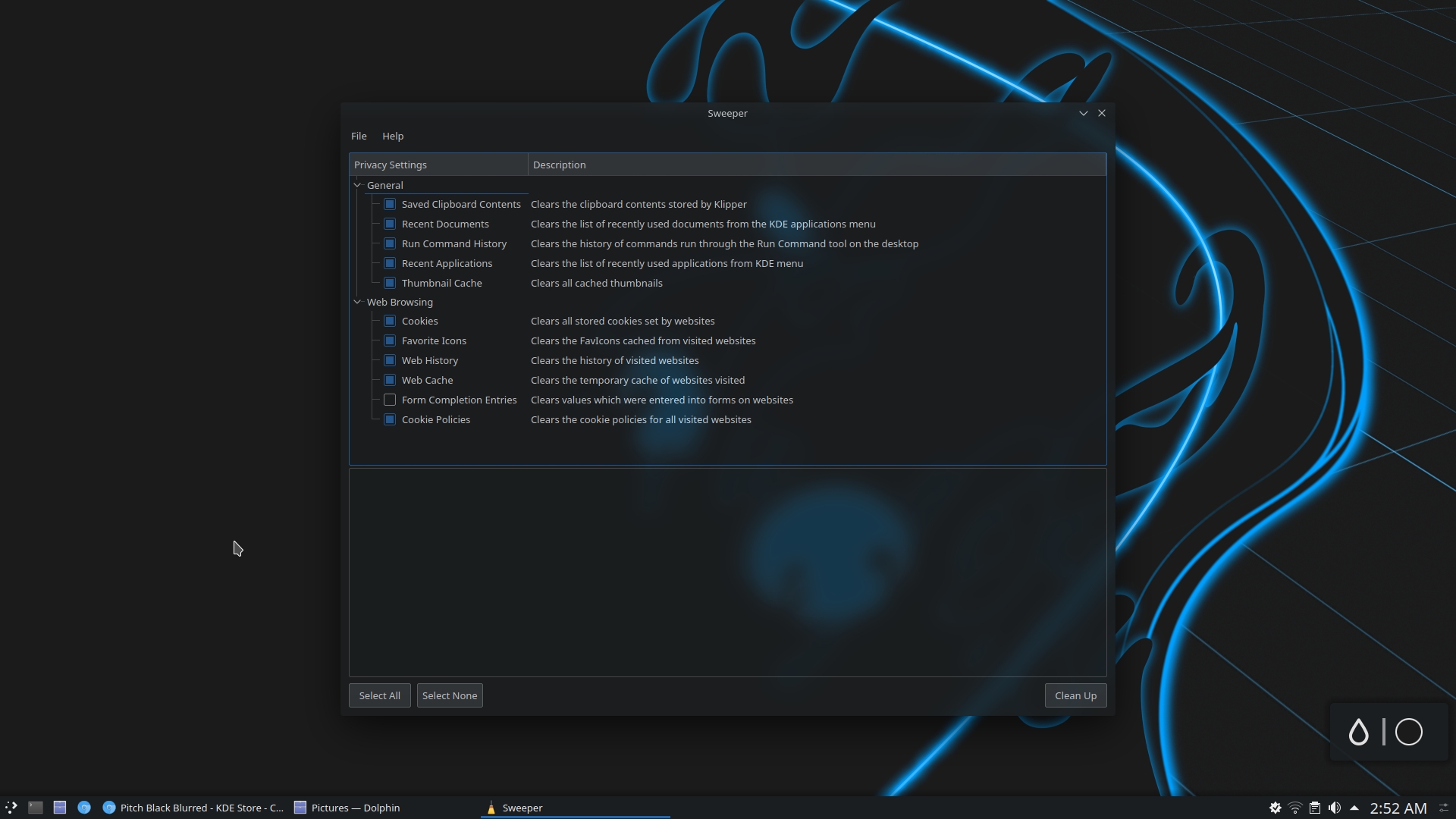Open the audio volume tray icon
This screenshot has height=819, width=1456.
(x=1335, y=808)
